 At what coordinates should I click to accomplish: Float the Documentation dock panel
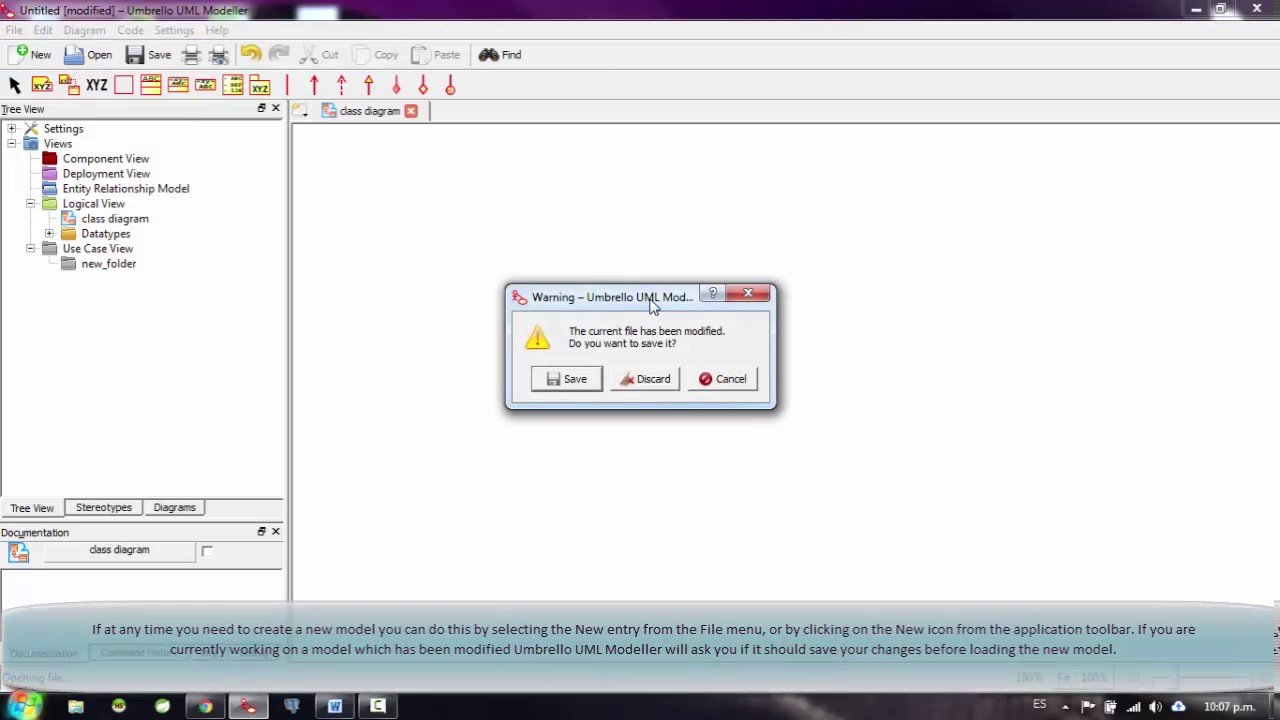(261, 532)
